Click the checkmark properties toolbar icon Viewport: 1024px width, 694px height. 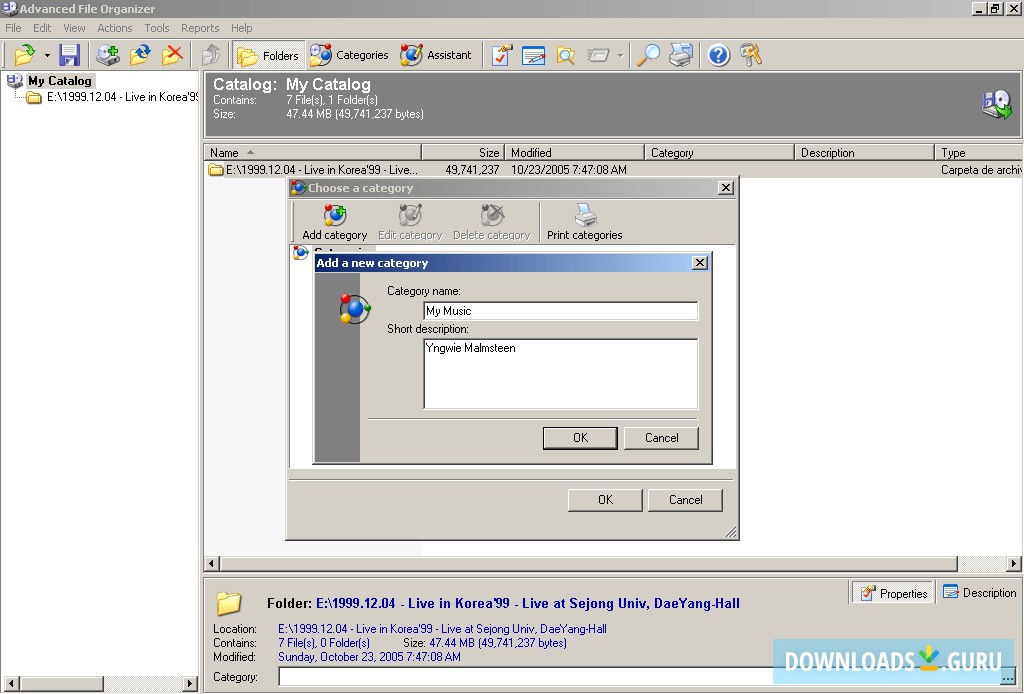[502, 55]
